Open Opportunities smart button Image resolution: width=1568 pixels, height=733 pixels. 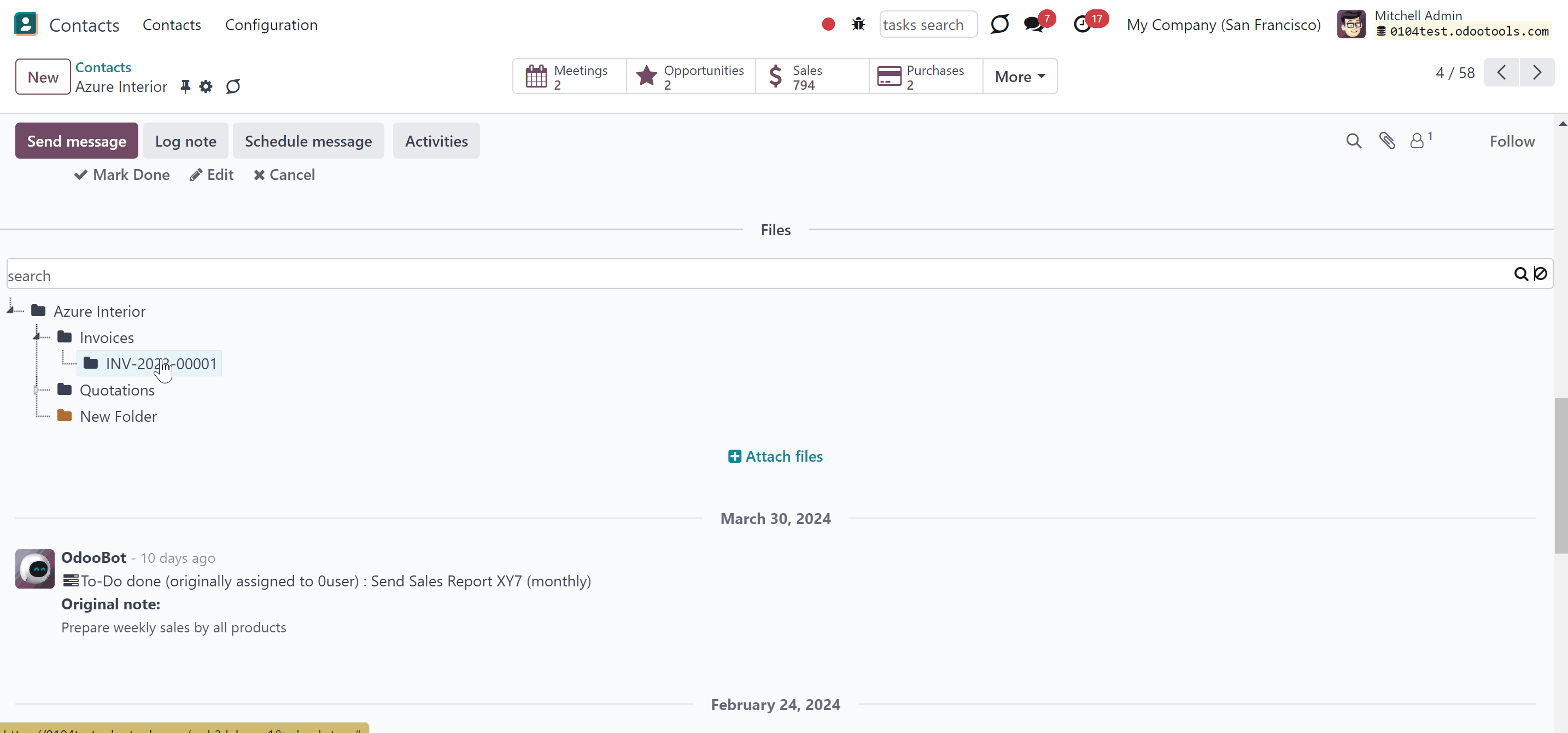[691, 77]
